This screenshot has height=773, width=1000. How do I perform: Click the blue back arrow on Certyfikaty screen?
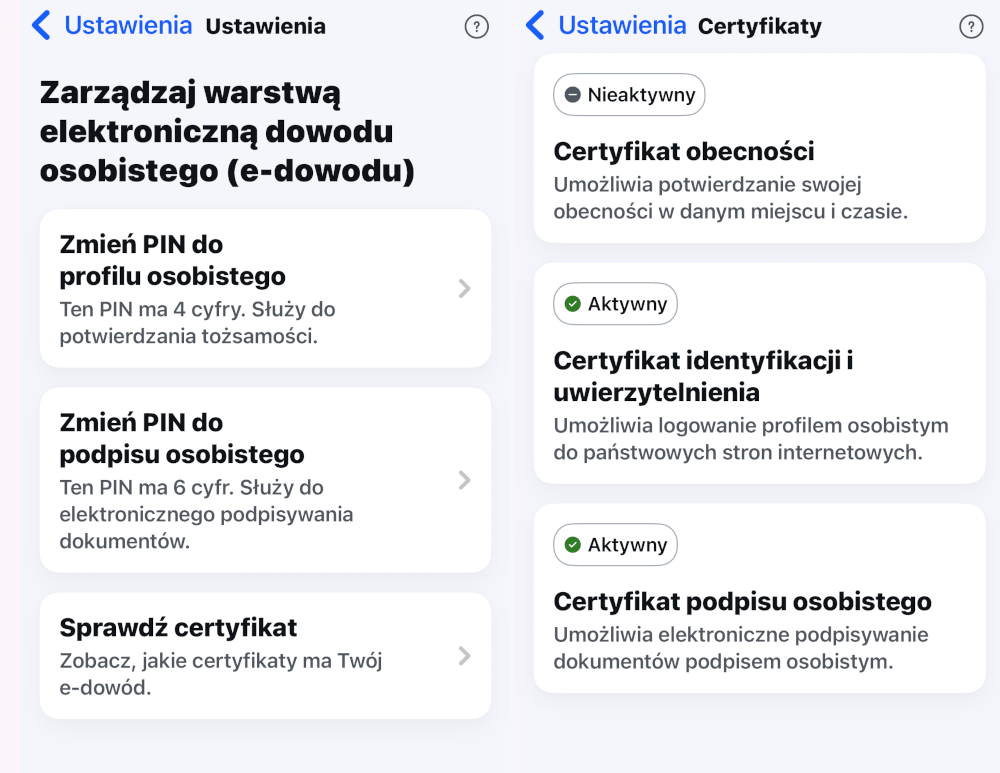536,26
